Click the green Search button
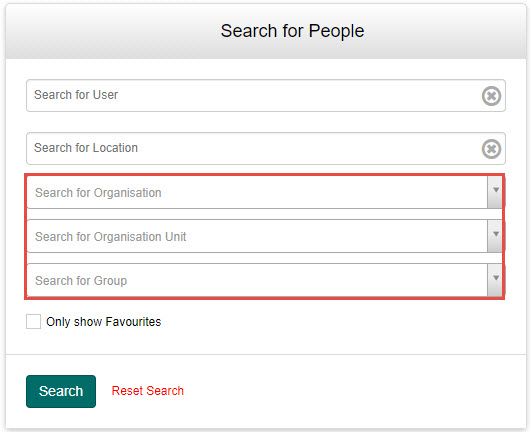The height and width of the screenshot is (432, 530). pyautogui.click(x=61, y=391)
